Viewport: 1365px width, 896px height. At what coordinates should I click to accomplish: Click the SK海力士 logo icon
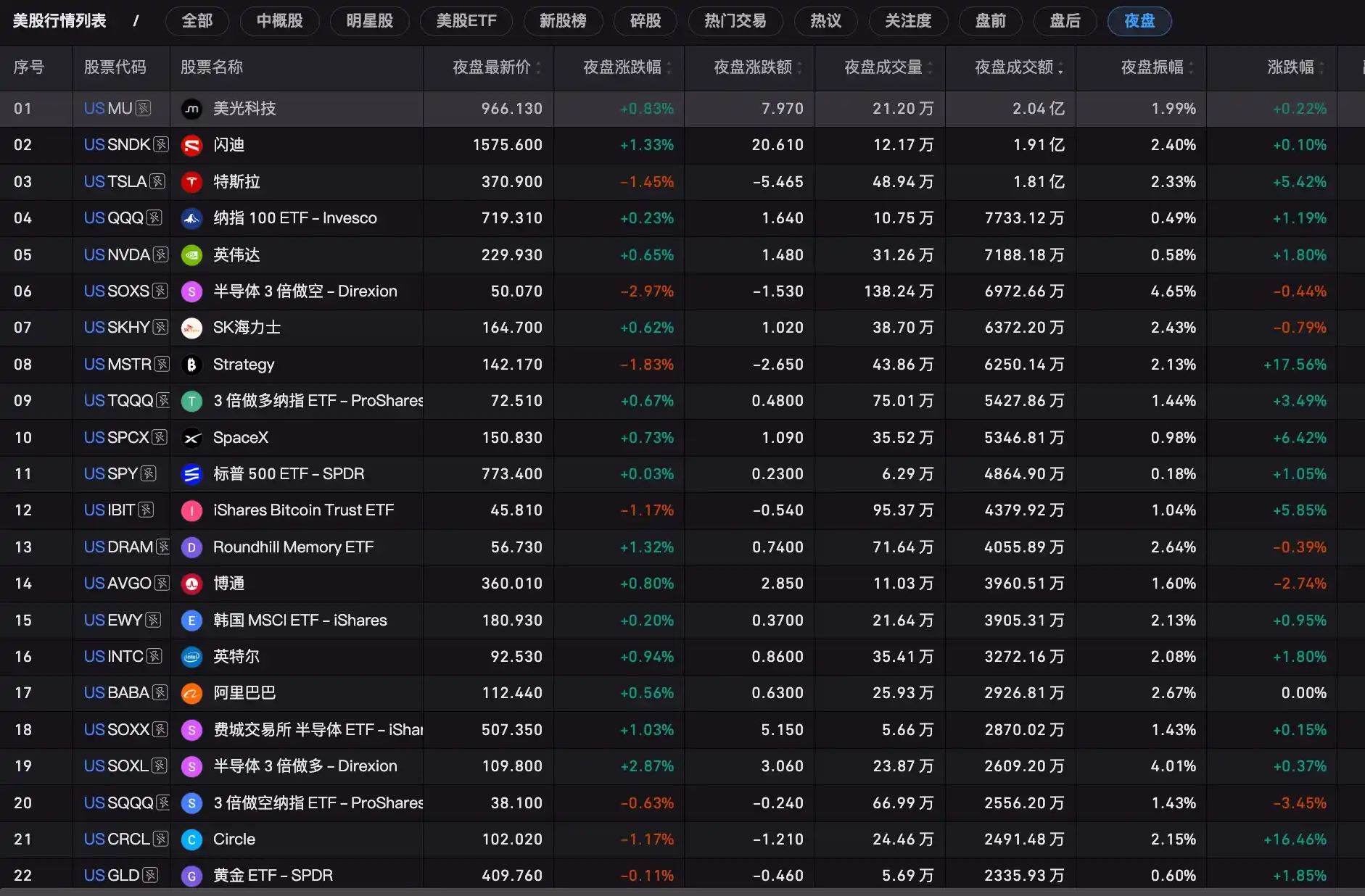[x=191, y=328]
